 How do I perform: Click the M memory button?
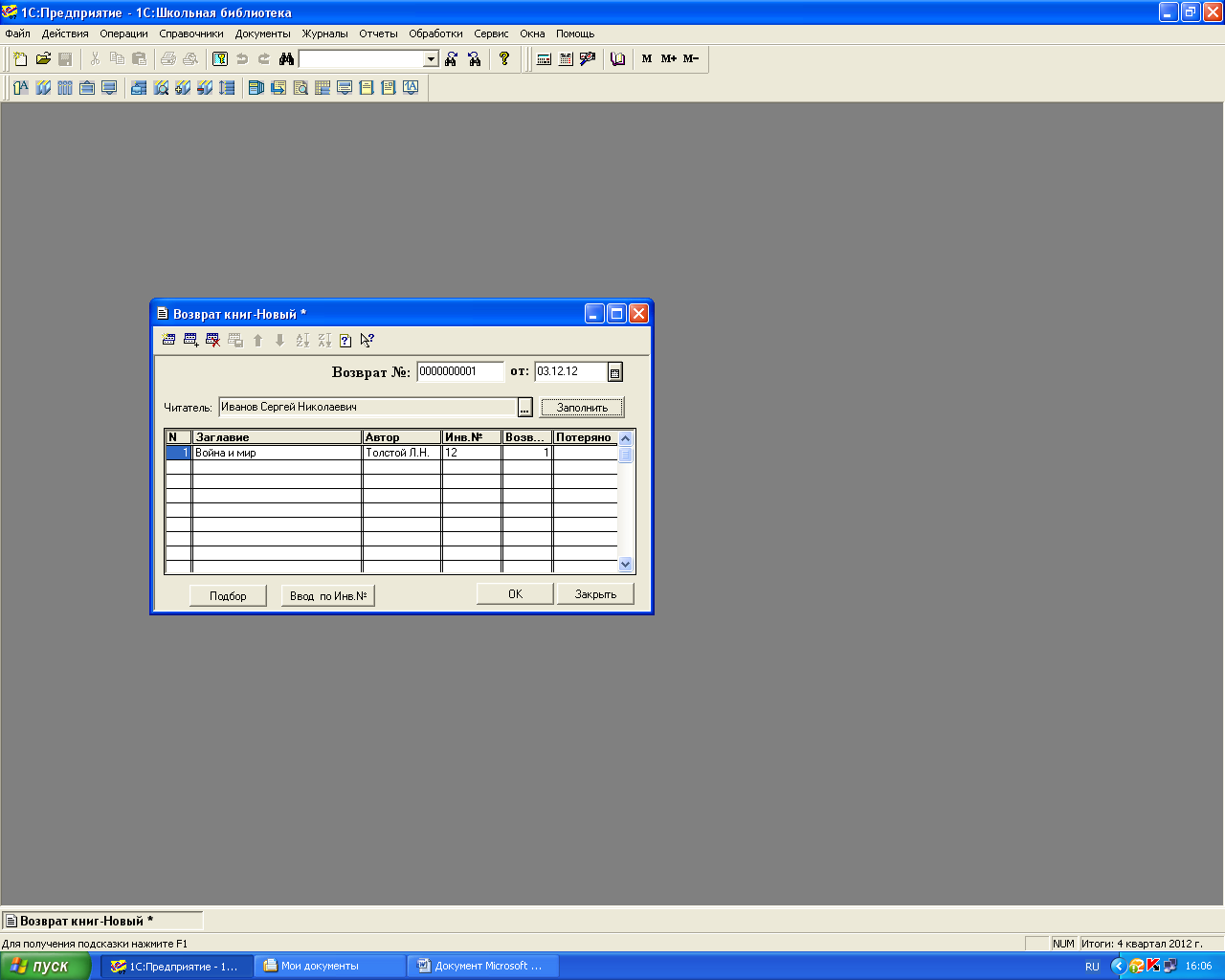click(647, 59)
